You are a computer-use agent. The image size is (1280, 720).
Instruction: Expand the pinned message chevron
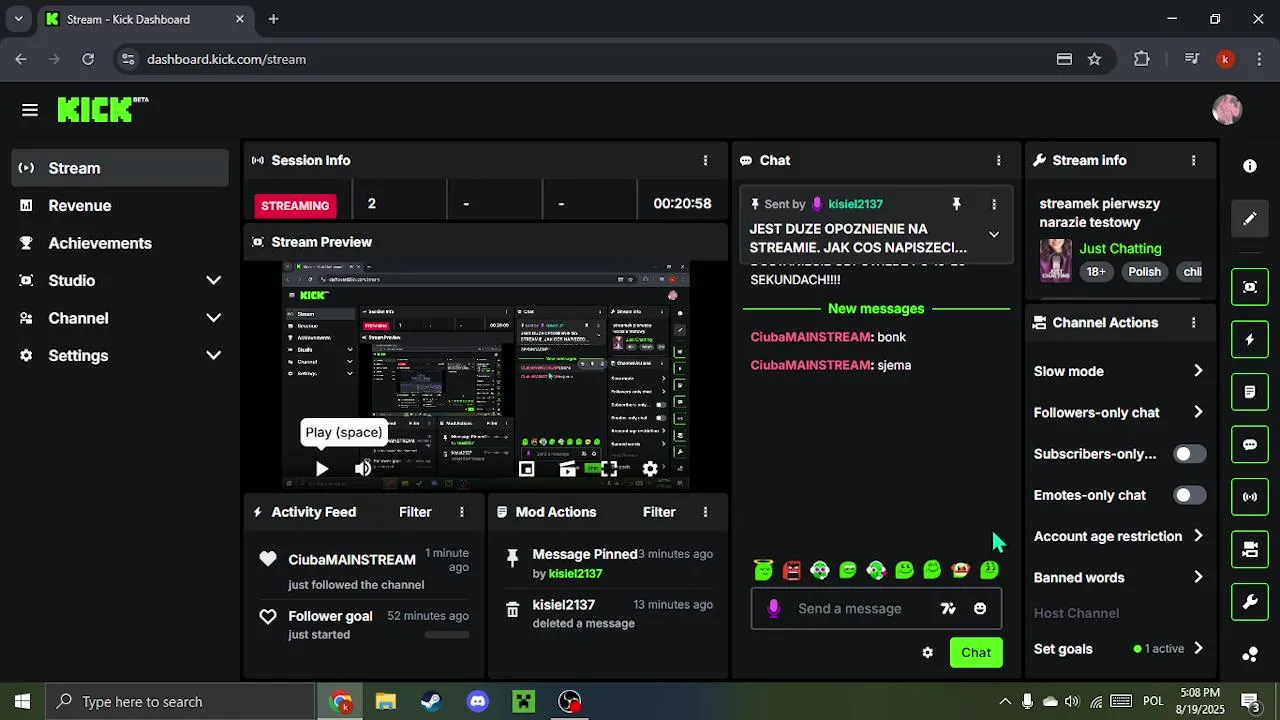pyautogui.click(x=993, y=234)
